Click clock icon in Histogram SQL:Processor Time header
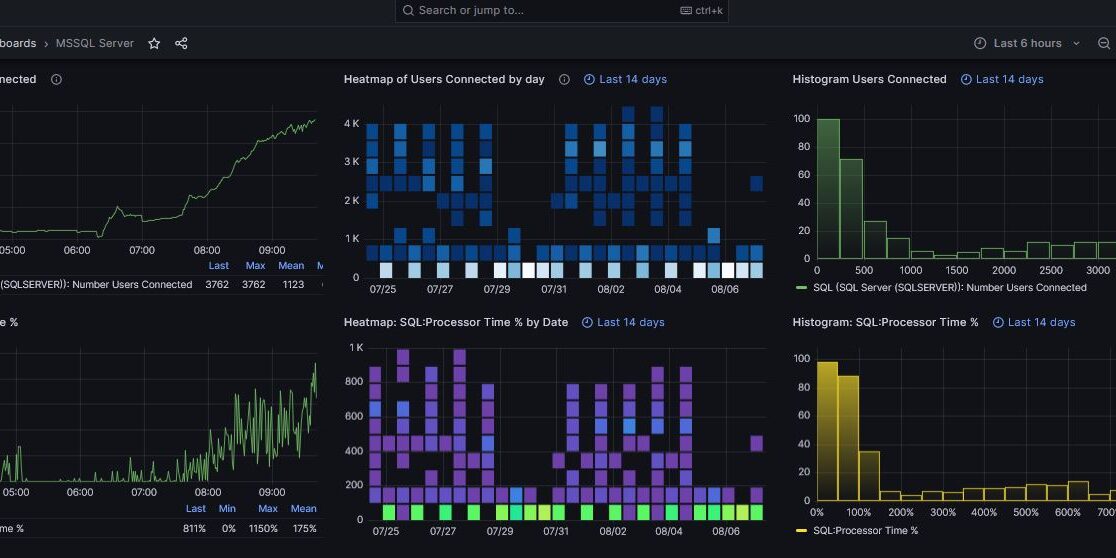This screenshot has height=558, width=1116. (x=998, y=322)
